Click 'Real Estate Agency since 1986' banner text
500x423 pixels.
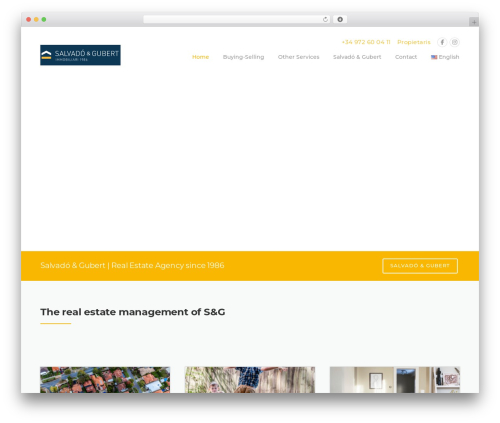coord(168,265)
